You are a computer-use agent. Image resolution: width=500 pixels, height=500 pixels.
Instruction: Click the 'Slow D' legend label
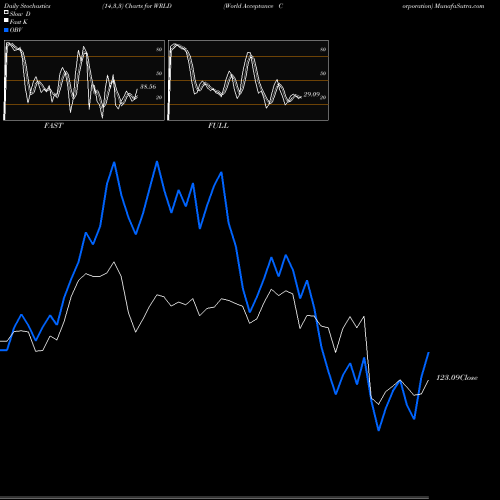click(20, 14)
